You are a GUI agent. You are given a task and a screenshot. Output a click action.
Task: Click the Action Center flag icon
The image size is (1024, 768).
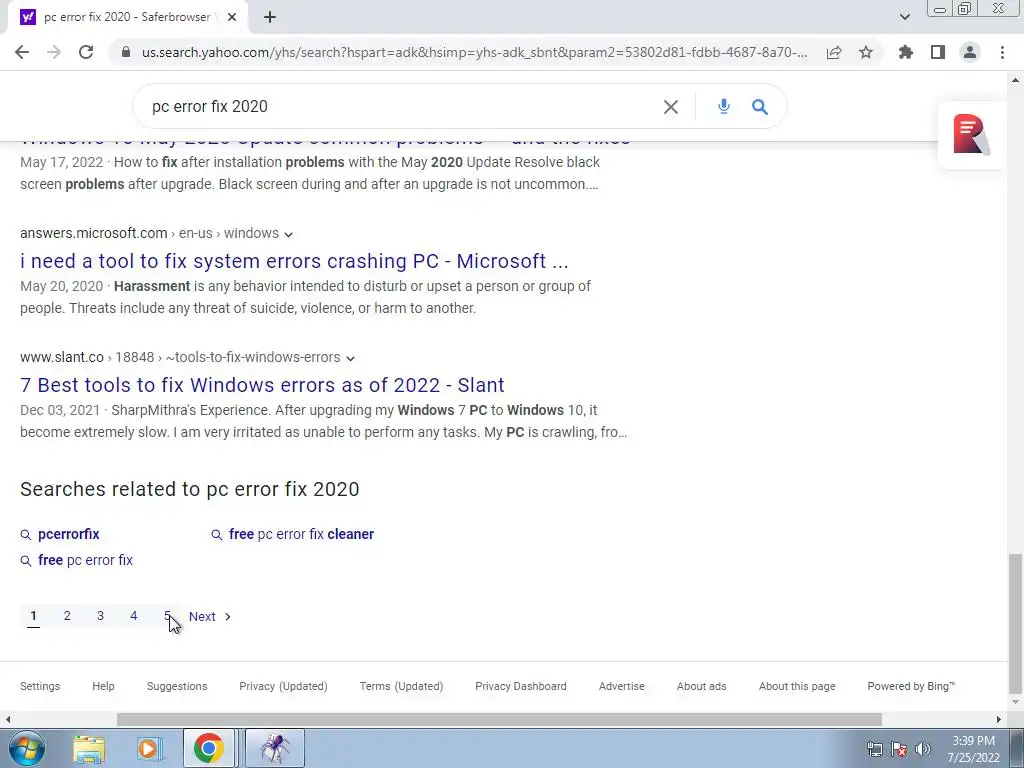[899, 749]
